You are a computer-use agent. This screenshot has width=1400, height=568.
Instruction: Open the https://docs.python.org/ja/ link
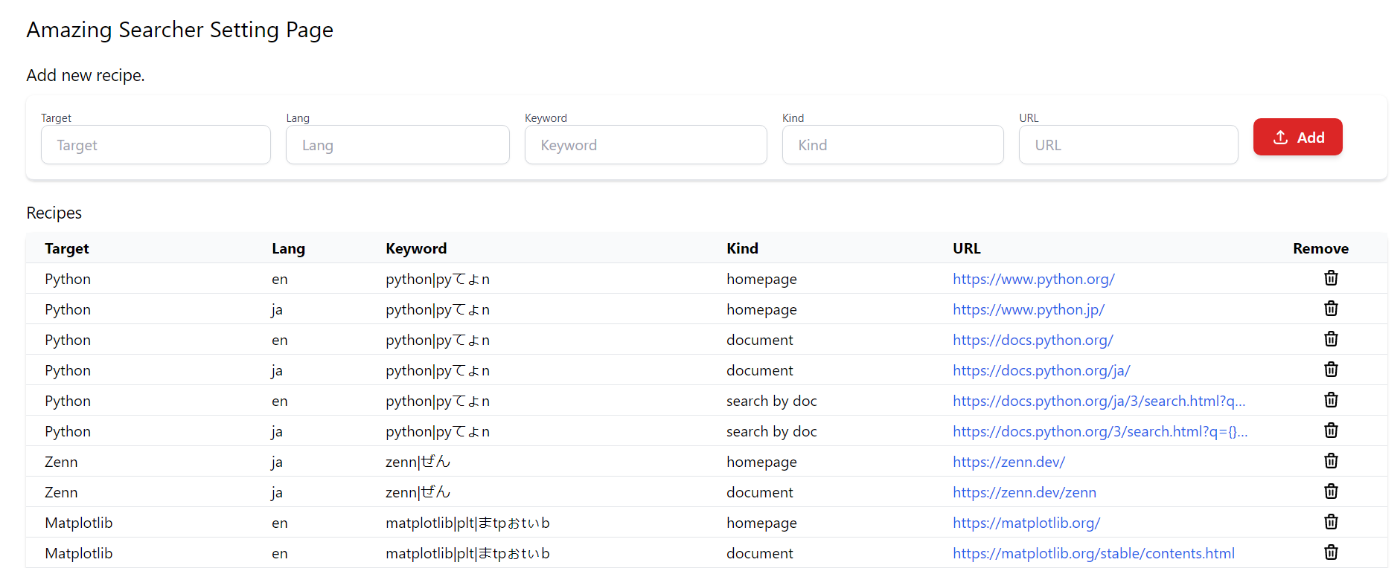[x=1041, y=371]
